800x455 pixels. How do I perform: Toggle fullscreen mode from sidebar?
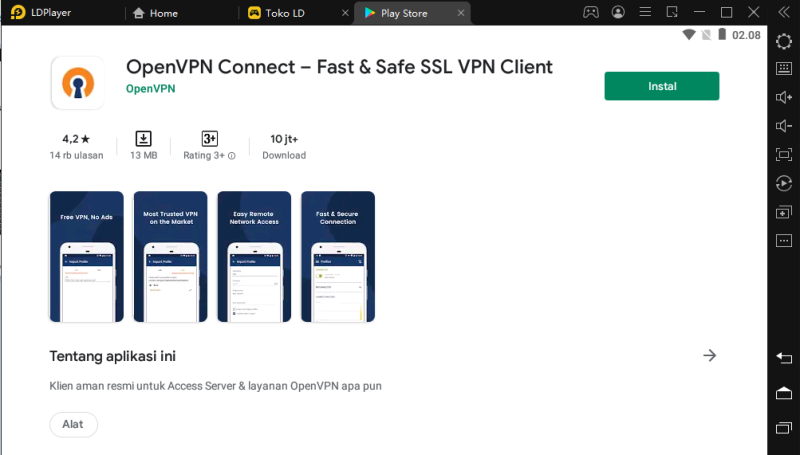[784, 155]
